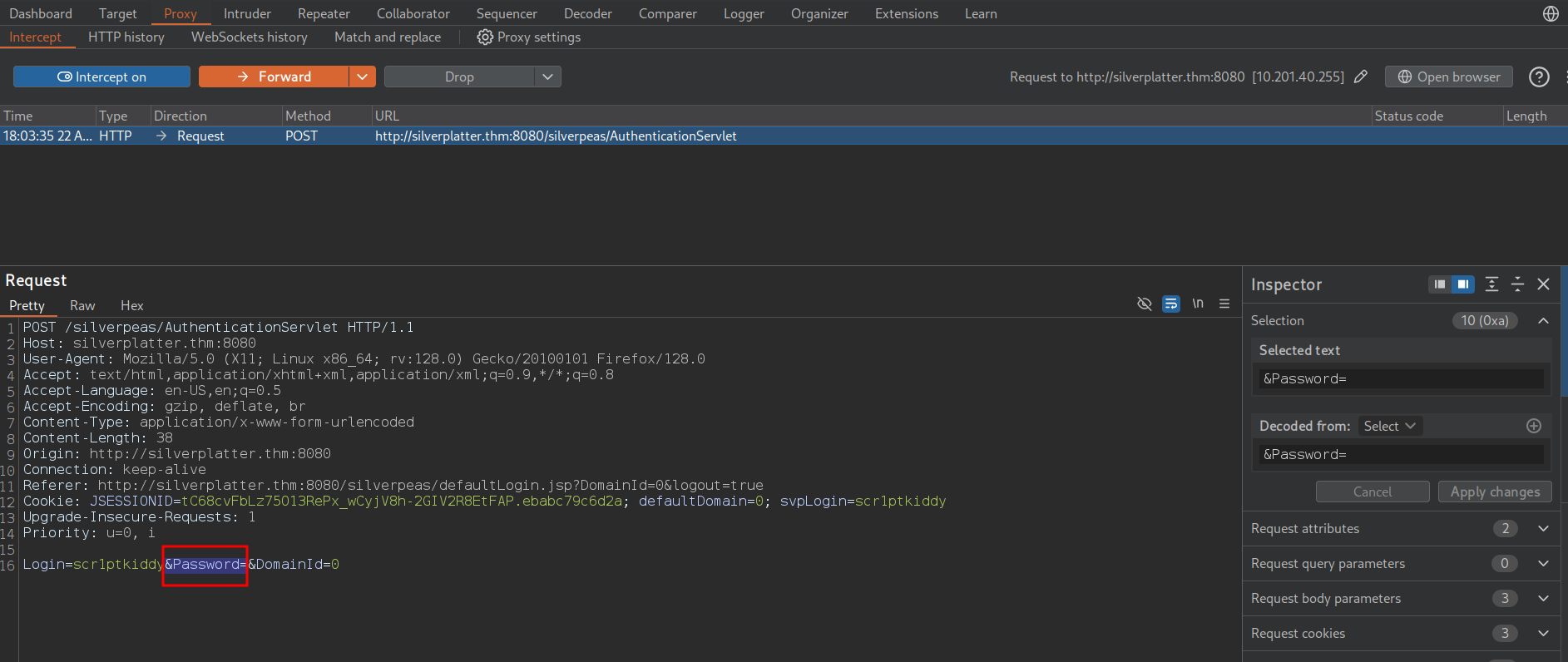Viewport: 1568px width, 662px height.
Task: Toggle the crossed-eye hide icon in the request editor
Action: pyautogui.click(x=1145, y=304)
